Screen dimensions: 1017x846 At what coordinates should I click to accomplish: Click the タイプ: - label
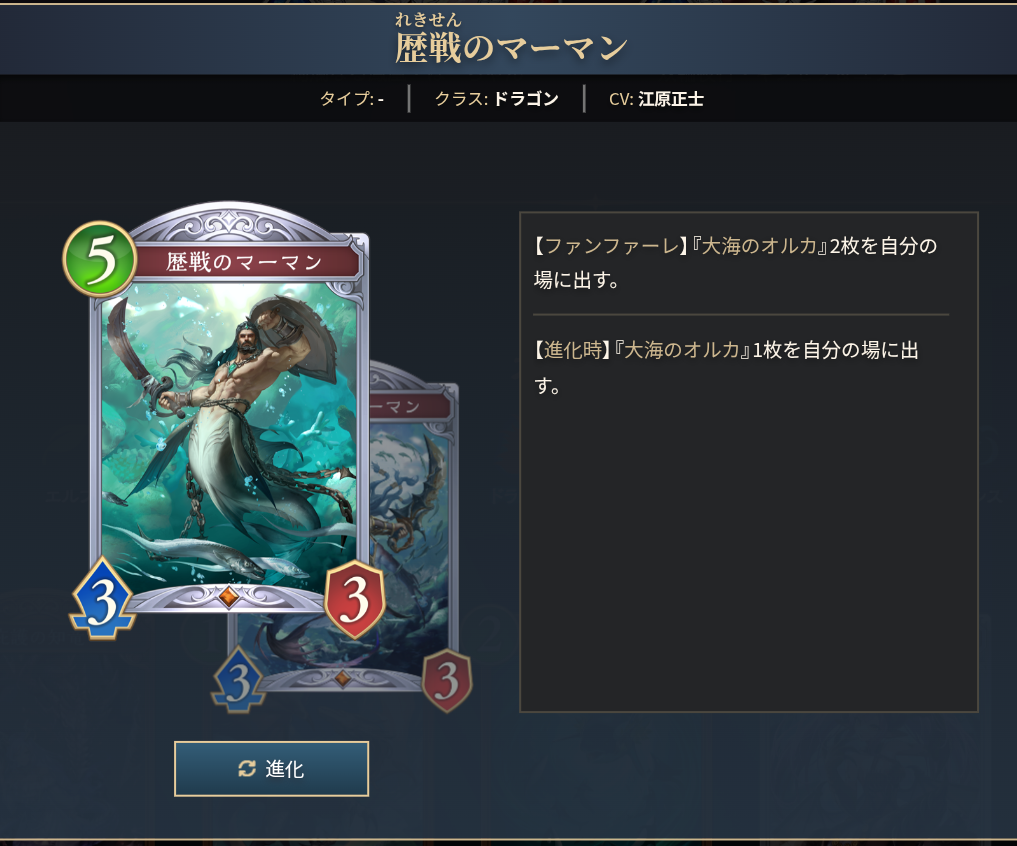click(x=352, y=99)
